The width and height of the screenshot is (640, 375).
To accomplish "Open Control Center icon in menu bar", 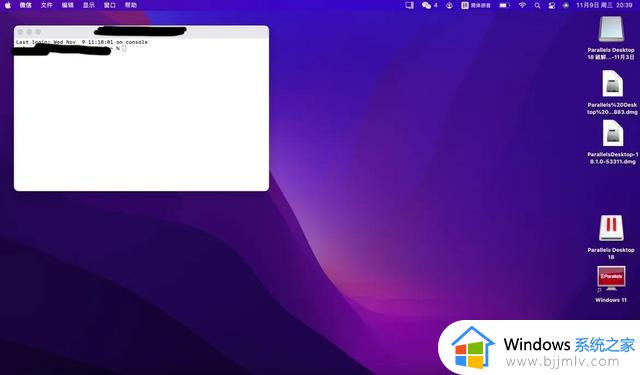I will [551, 5].
